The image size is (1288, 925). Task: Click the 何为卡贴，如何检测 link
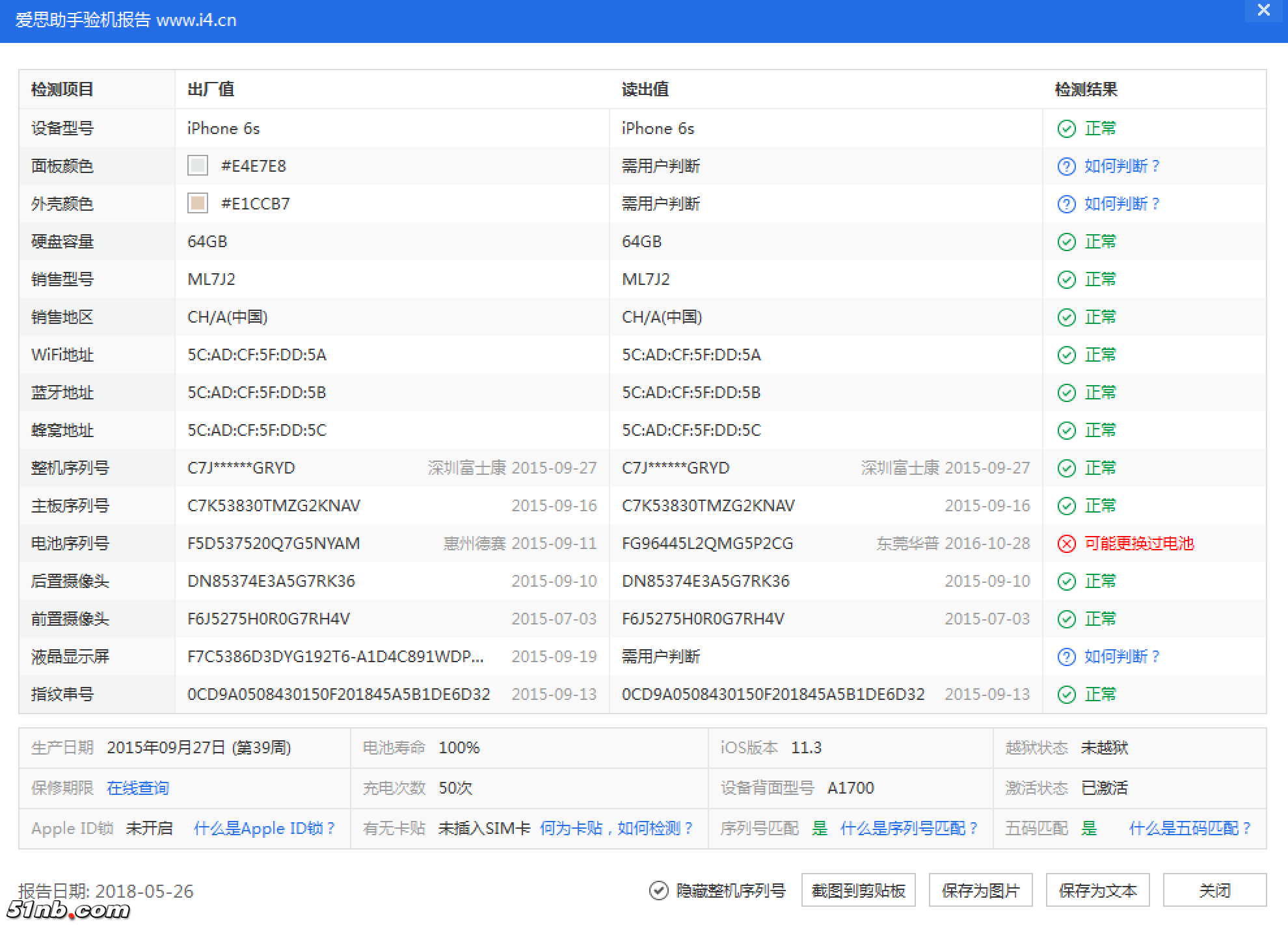617,828
